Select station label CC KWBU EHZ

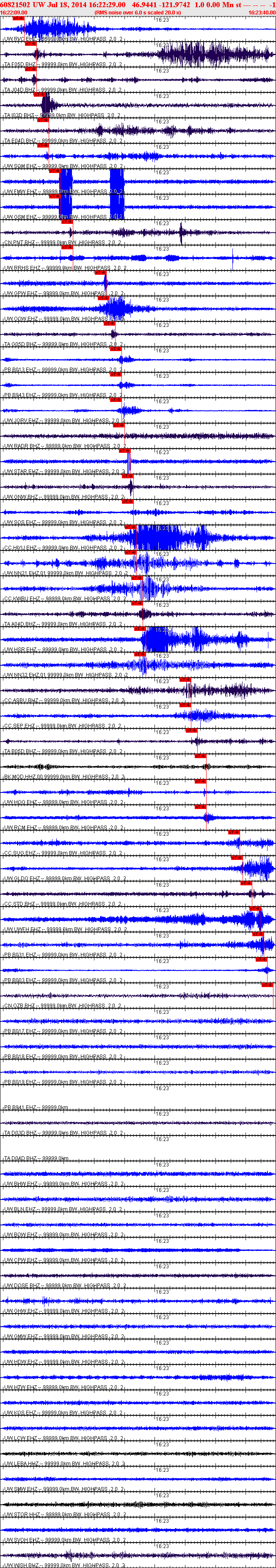click(22, 599)
